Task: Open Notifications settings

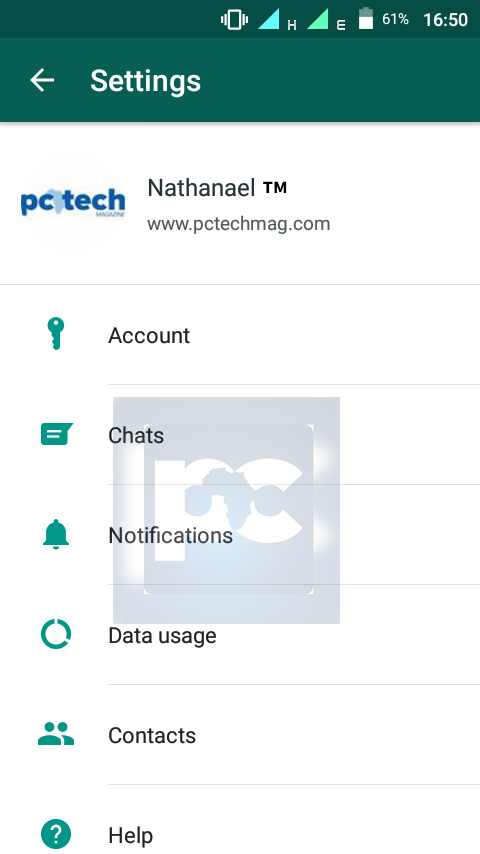Action: (x=240, y=535)
